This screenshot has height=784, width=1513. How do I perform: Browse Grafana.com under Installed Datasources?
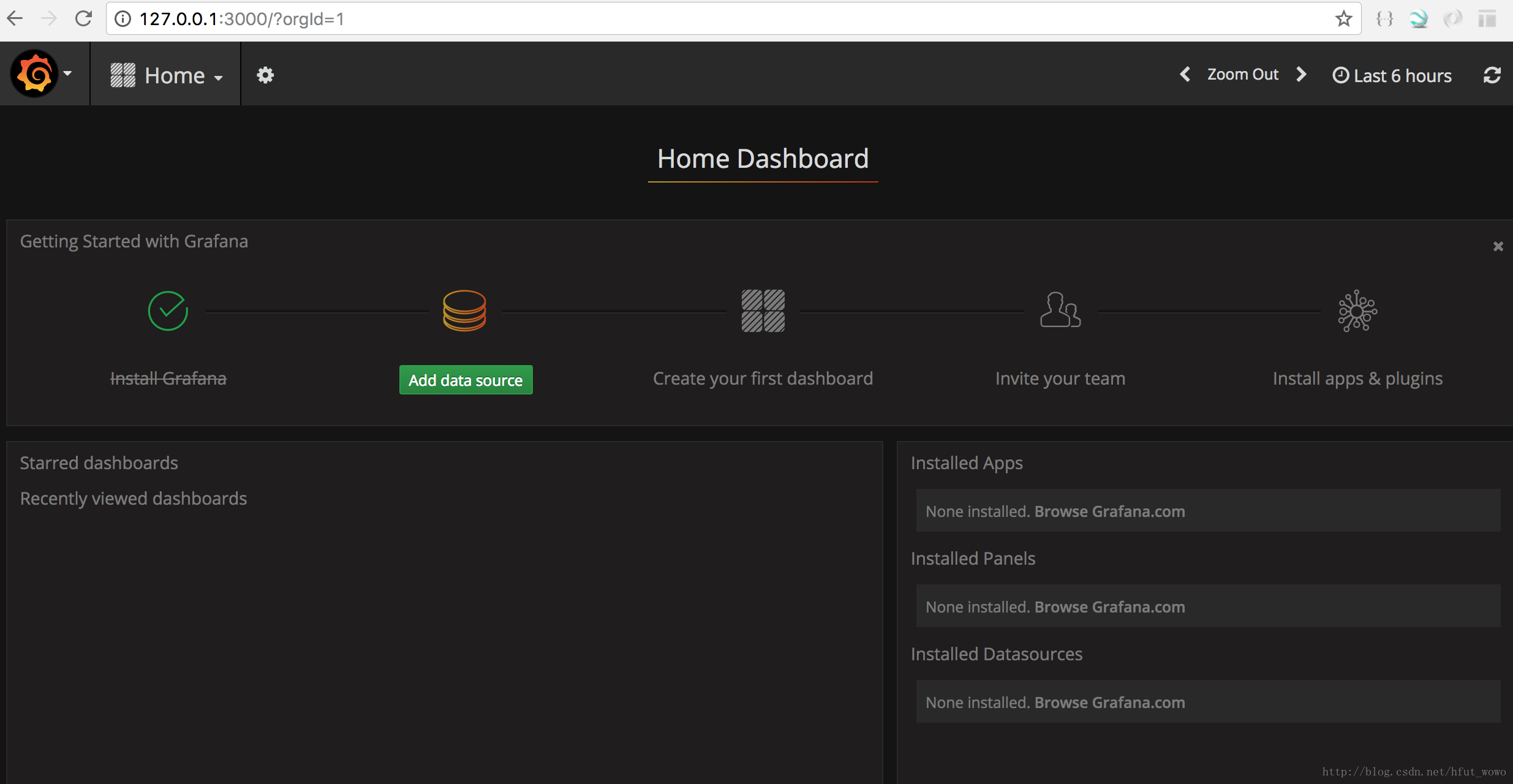point(1110,703)
